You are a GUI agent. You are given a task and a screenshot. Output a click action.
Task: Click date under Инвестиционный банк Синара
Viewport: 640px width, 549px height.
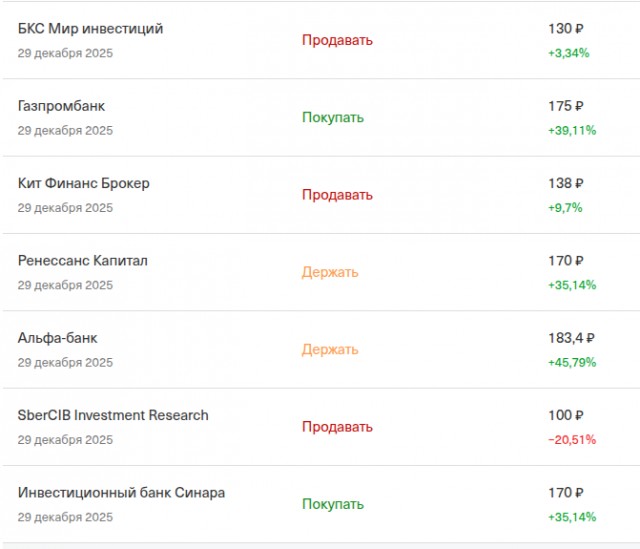[65, 517]
